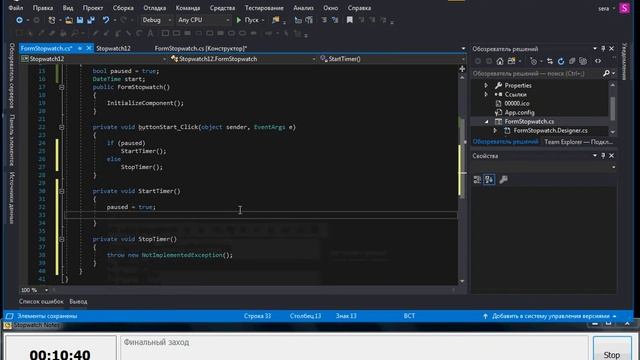Click the comment selected lines icon
This screenshot has height=360, width=640.
pos(324,20)
